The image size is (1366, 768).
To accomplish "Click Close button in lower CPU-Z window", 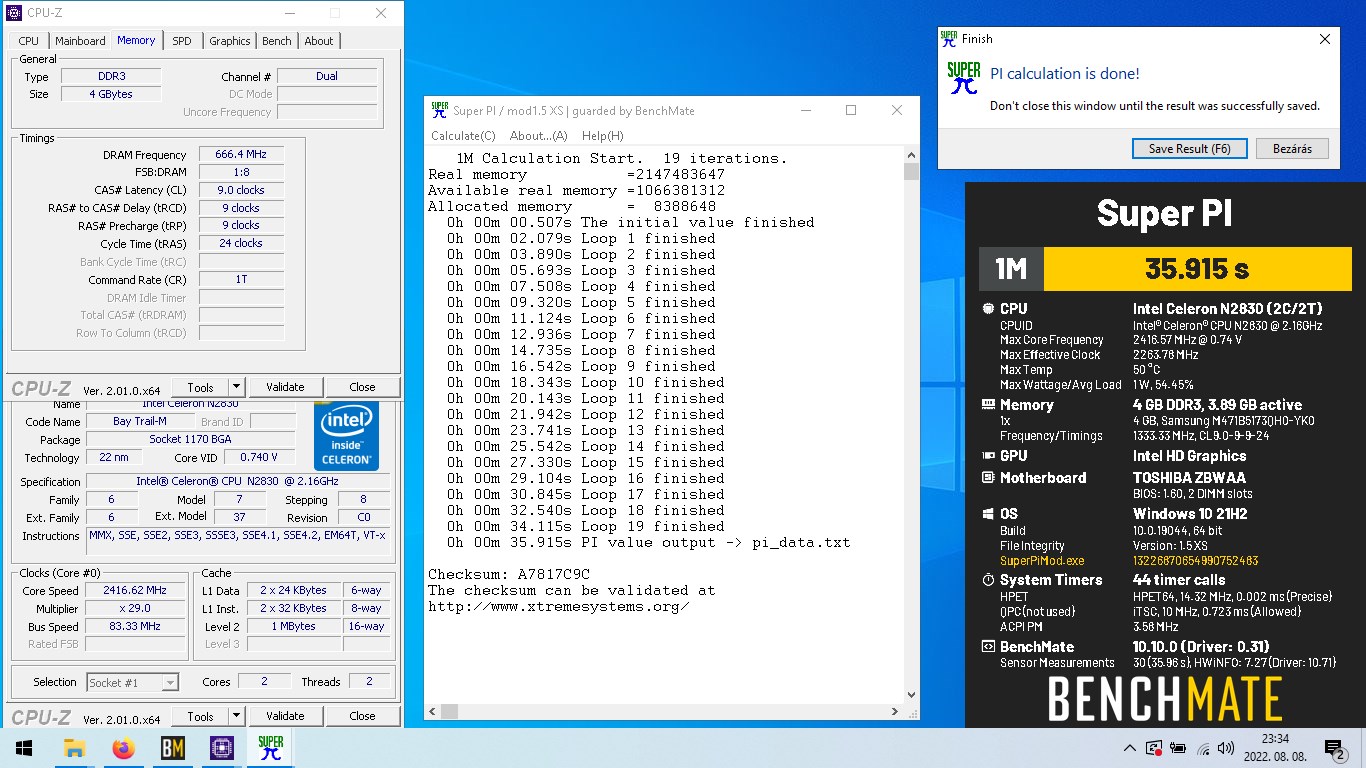I will (x=362, y=716).
